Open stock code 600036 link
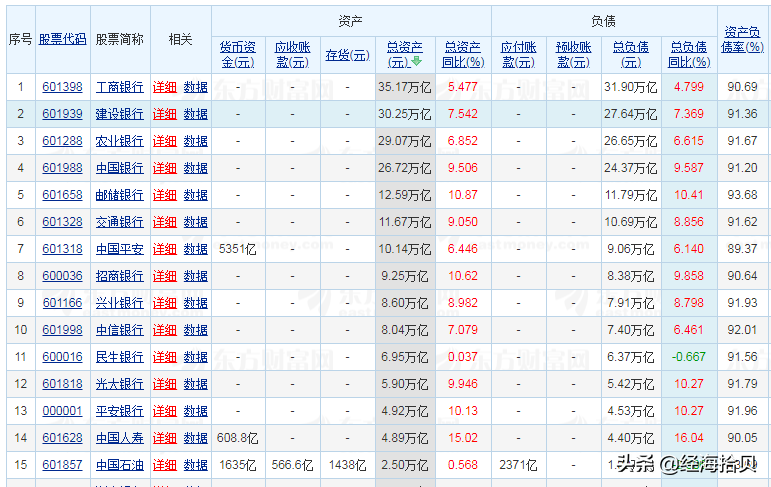The height and width of the screenshot is (487, 771). [x=62, y=276]
